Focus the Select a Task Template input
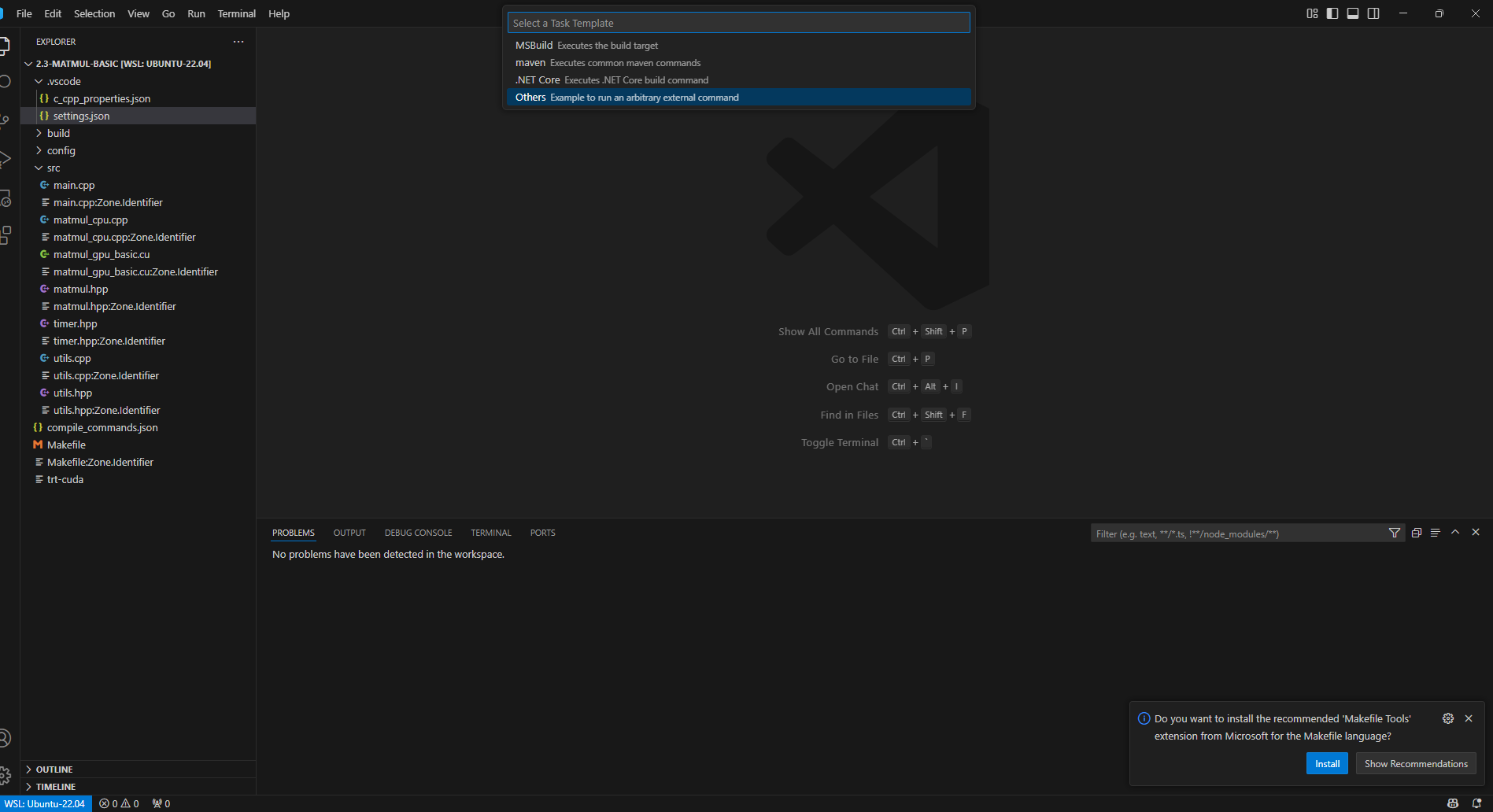1493x812 pixels. [738, 23]
